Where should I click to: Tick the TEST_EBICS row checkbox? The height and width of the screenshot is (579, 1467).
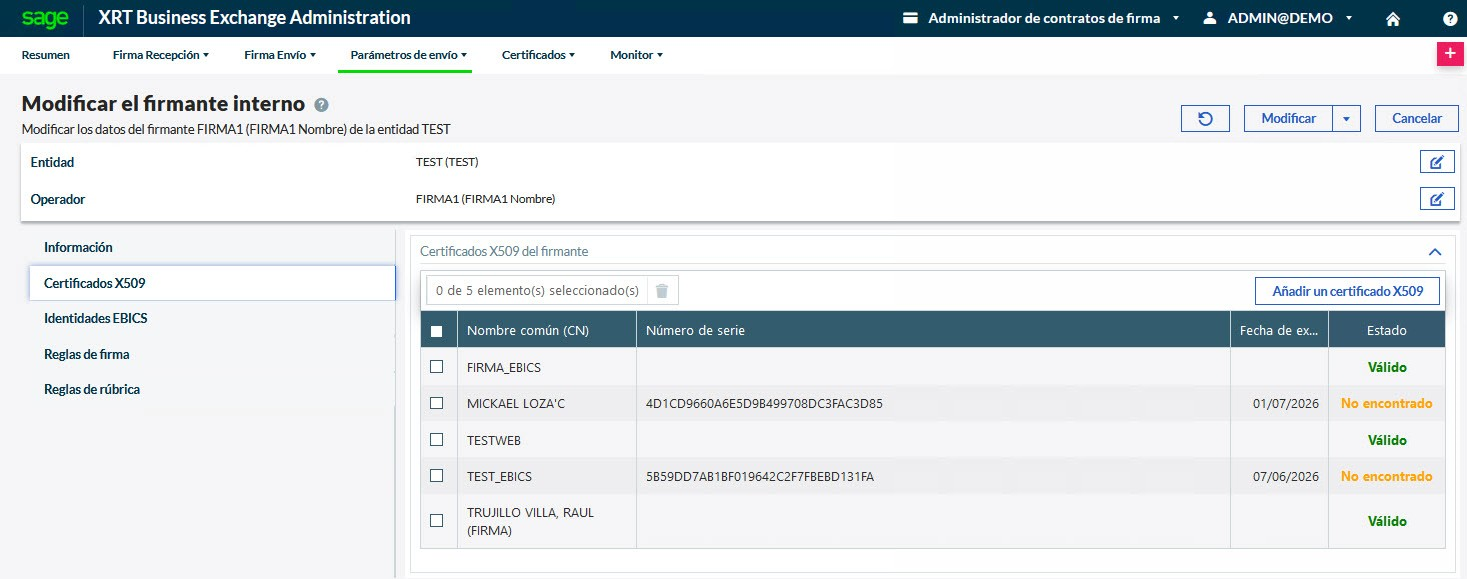point(436,476)
